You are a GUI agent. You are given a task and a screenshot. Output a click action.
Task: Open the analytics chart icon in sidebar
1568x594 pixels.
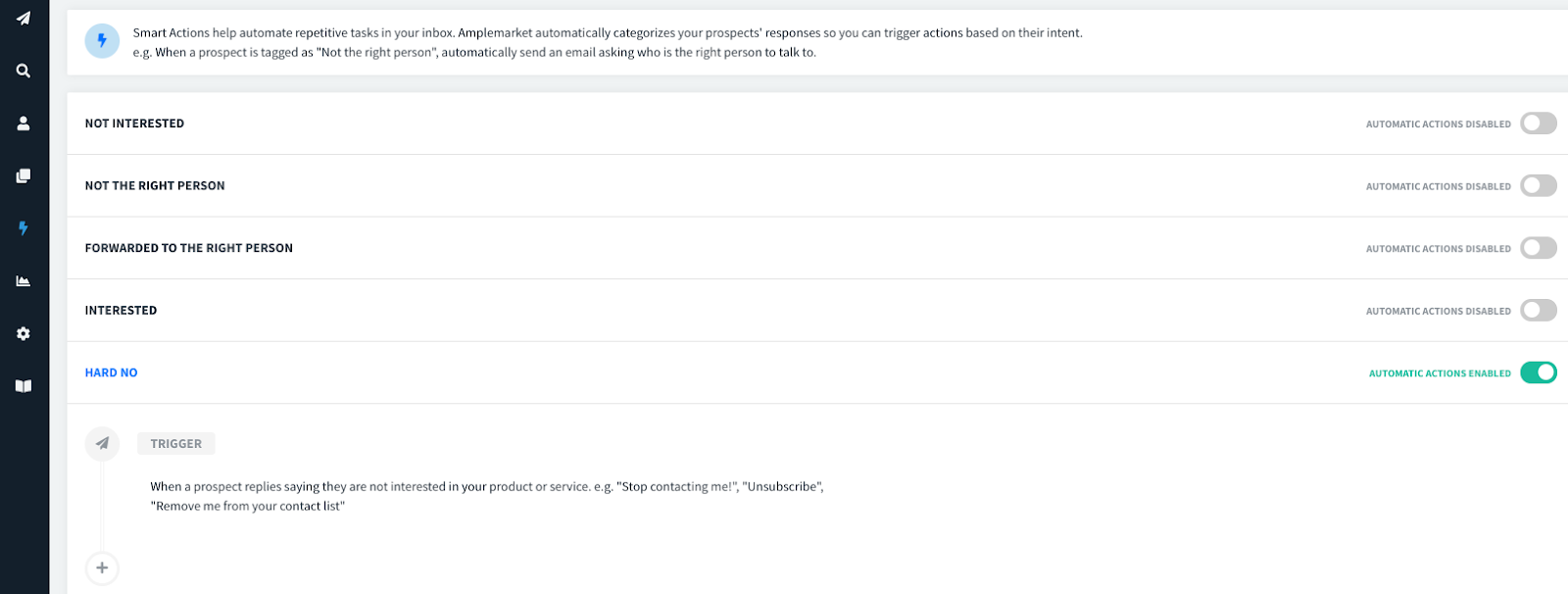pos(24,281)
